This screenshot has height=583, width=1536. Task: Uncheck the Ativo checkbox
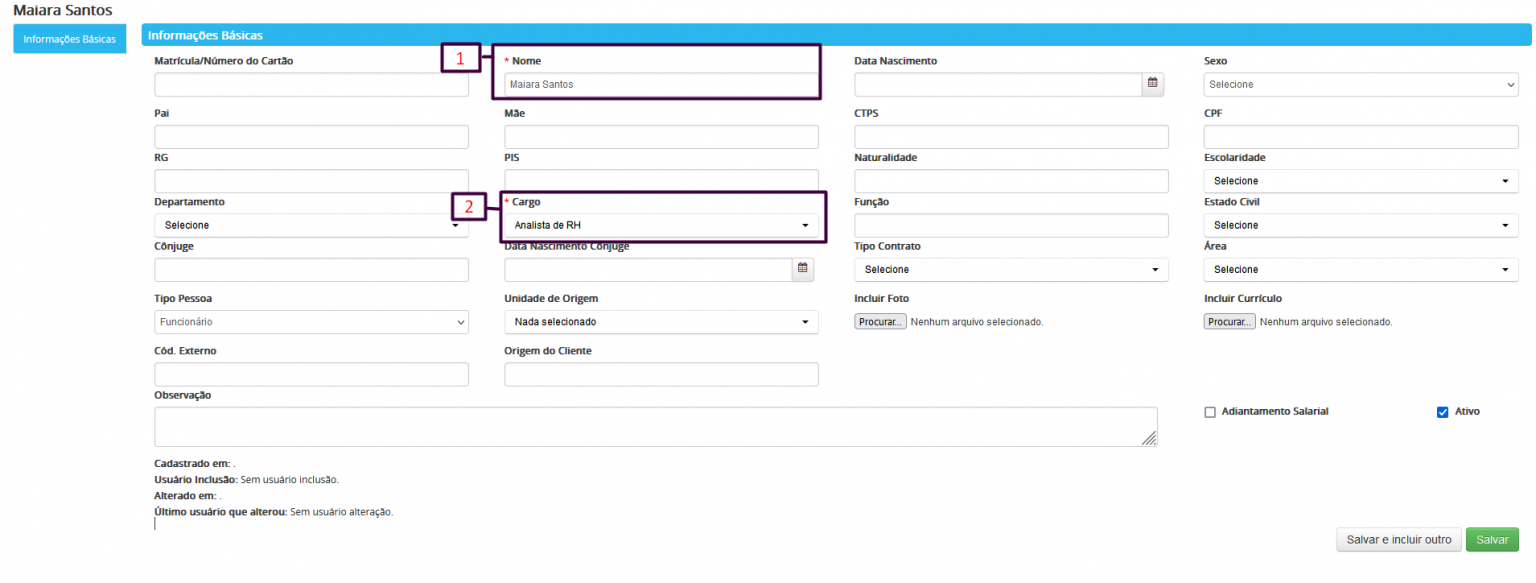[x=1442, y=412]
